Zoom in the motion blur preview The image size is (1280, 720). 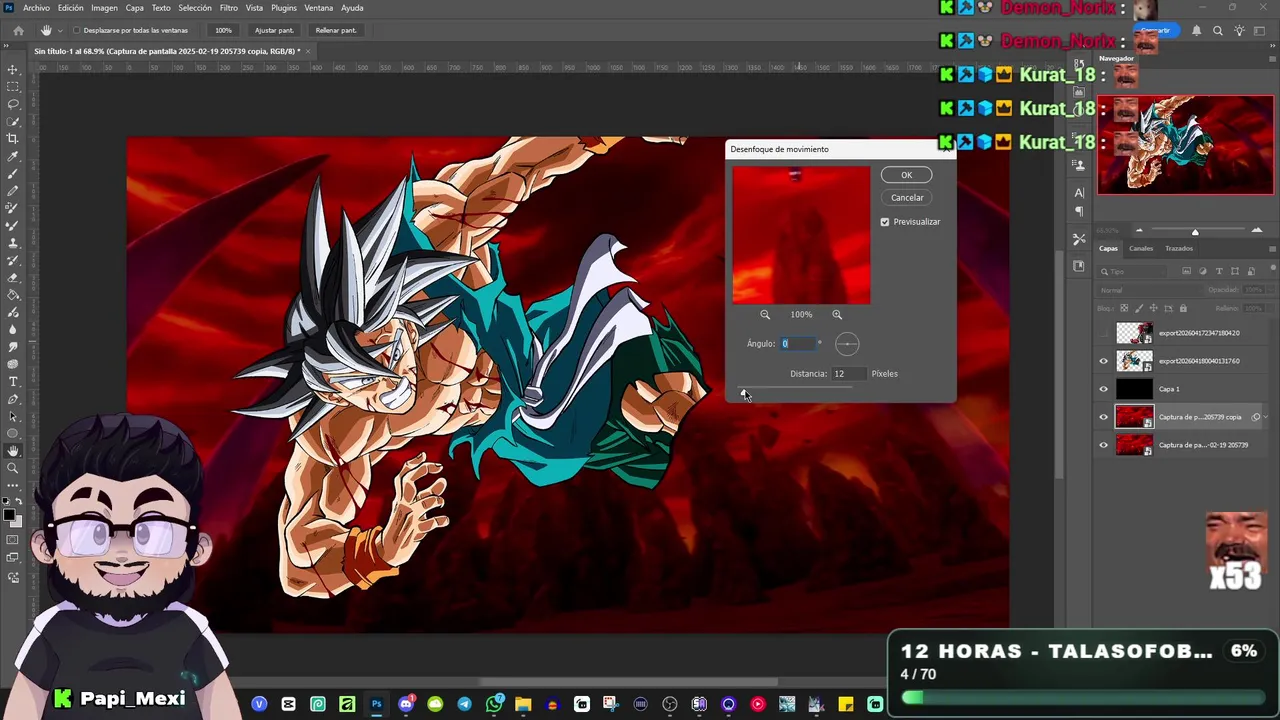(x=837, y=314)
